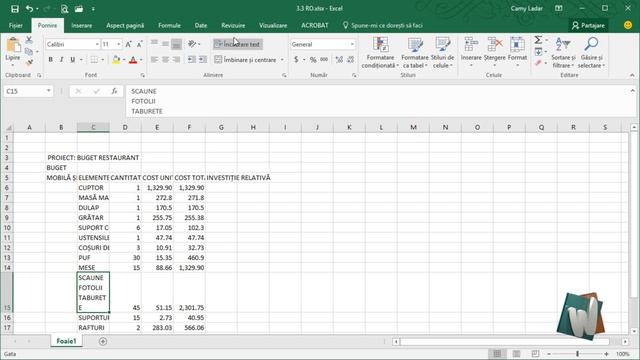Toggle Underline formatting
The width and height of the screenshot is (640, 360).
(x=72, y=60)
